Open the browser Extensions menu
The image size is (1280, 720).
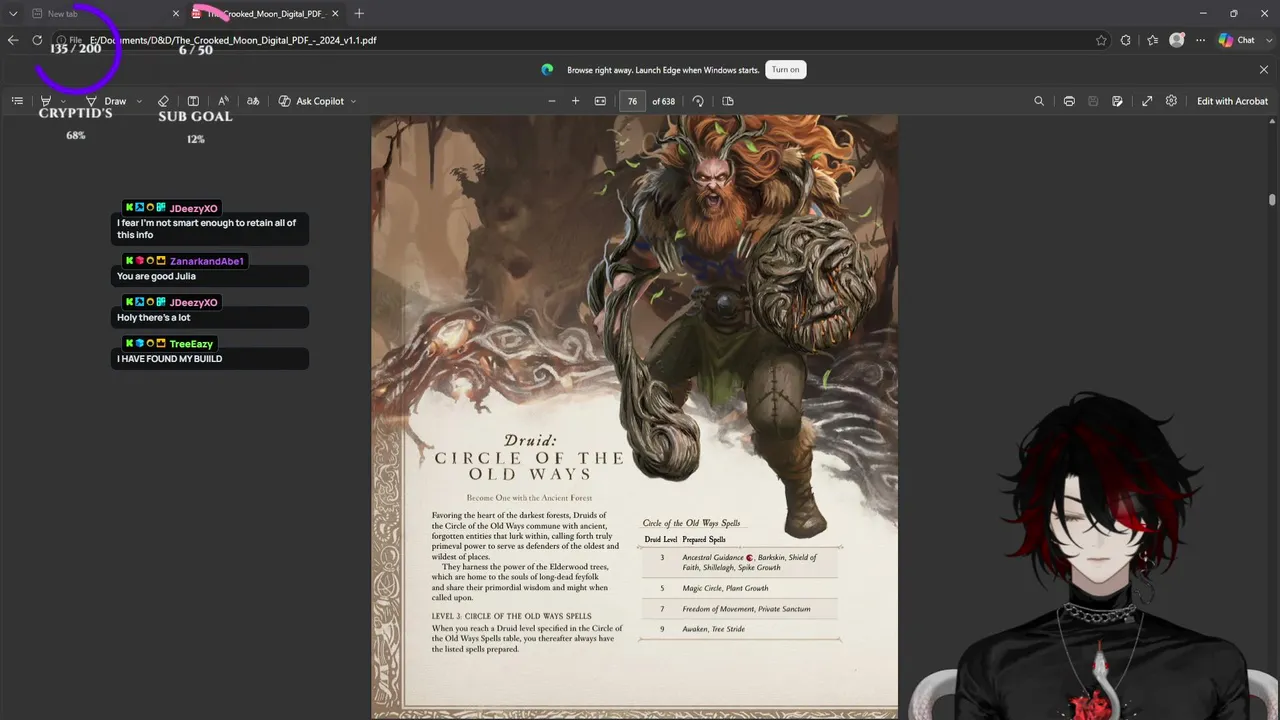(x=1126, y=40)
